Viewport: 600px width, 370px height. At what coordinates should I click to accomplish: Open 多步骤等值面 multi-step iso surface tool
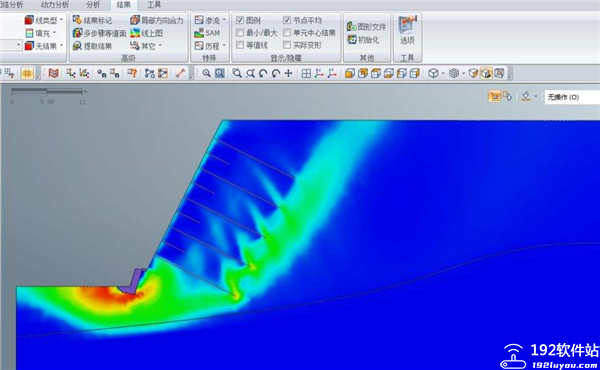(x=77, y=33)
